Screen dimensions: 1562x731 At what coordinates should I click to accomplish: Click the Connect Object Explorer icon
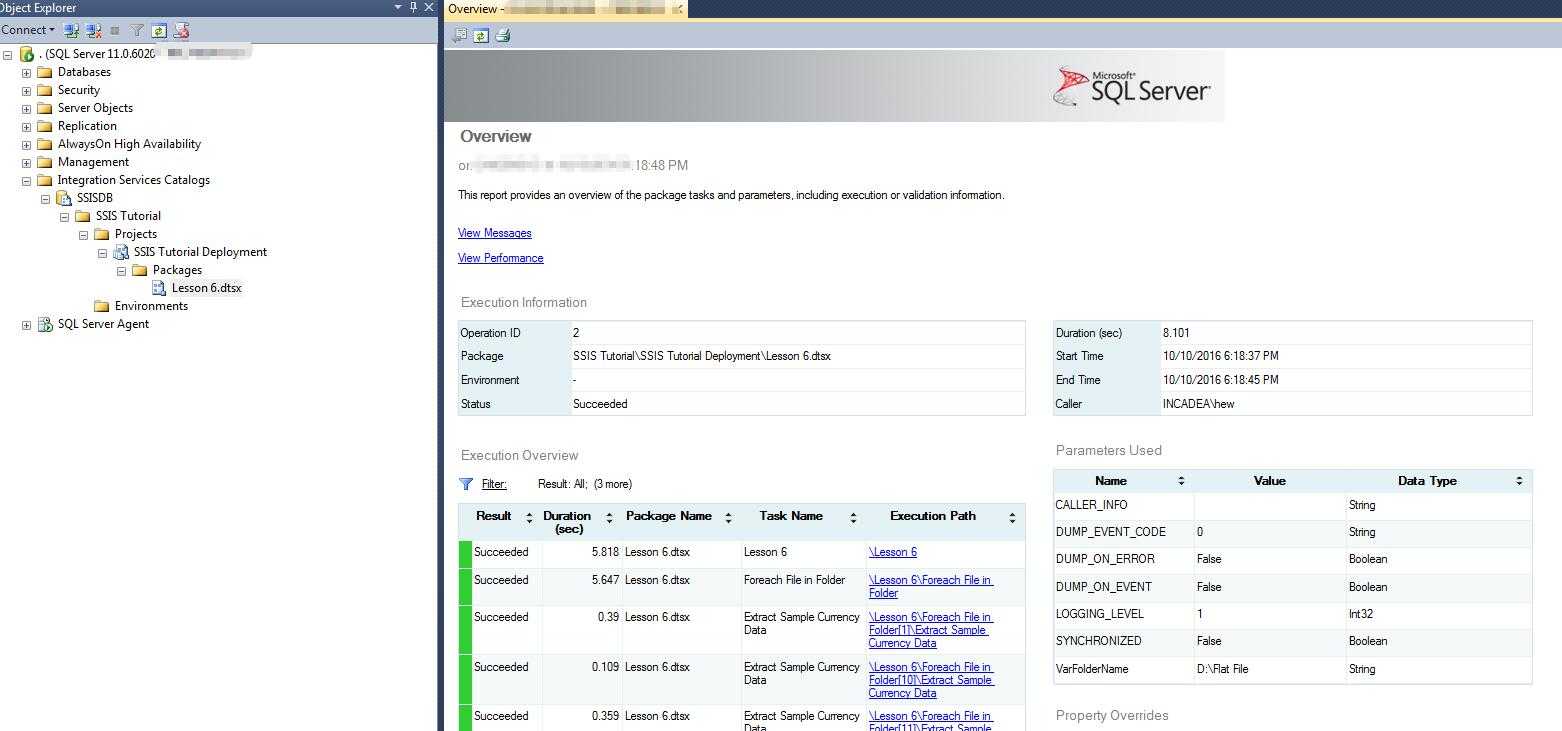click(x=71, y=31)
